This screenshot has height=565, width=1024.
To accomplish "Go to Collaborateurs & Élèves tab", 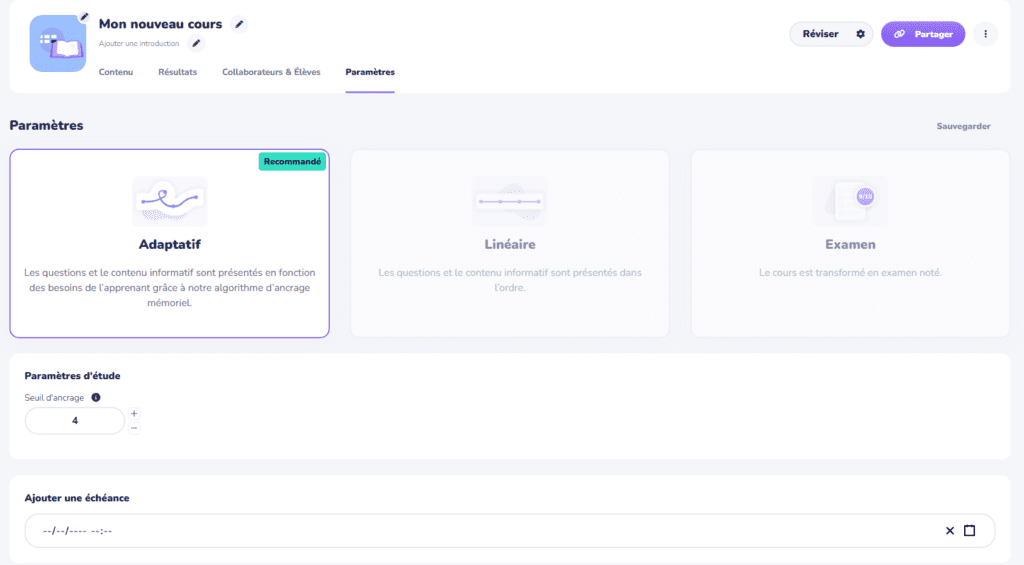I will 271,72.
